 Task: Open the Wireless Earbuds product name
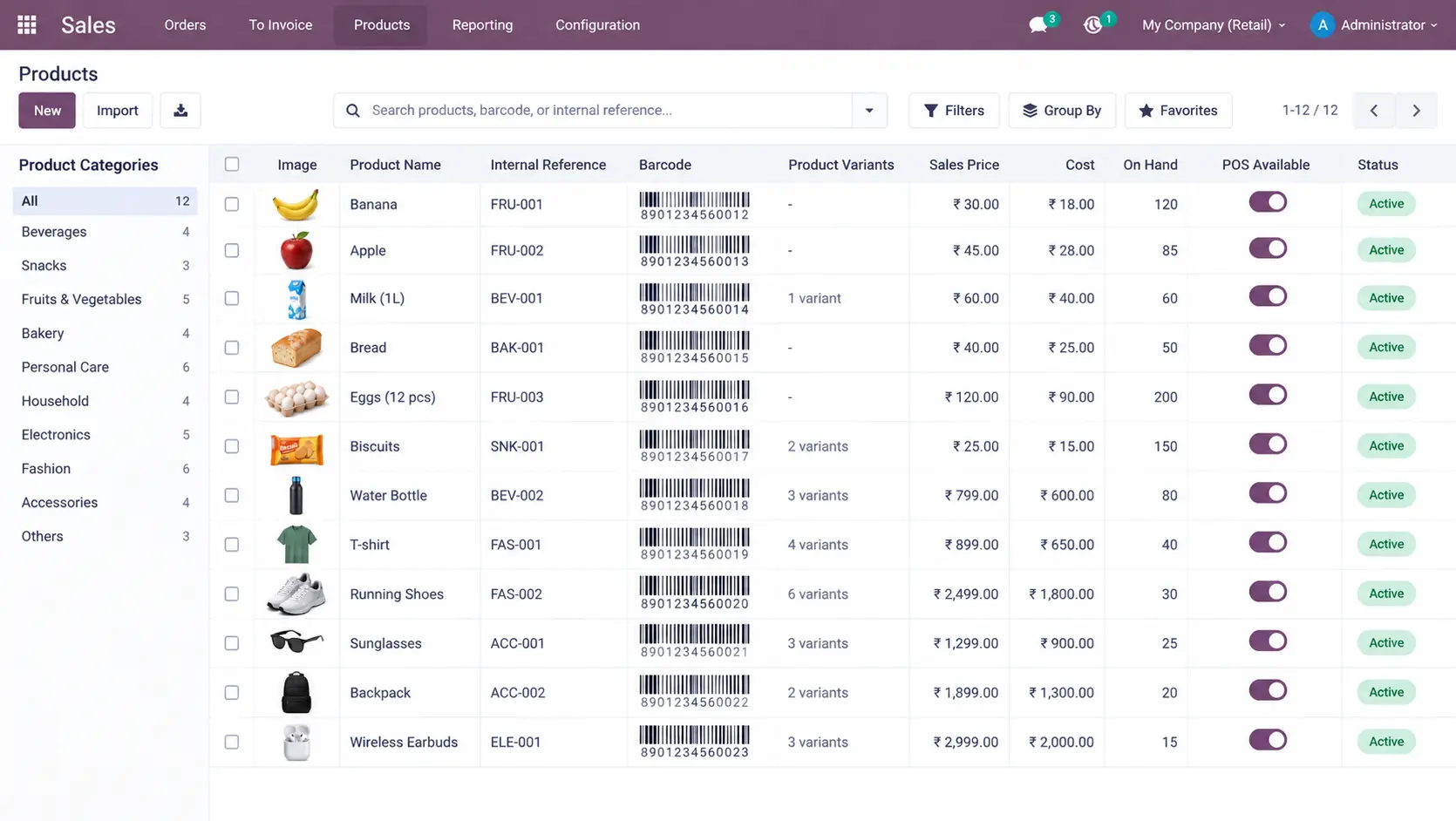404,743
